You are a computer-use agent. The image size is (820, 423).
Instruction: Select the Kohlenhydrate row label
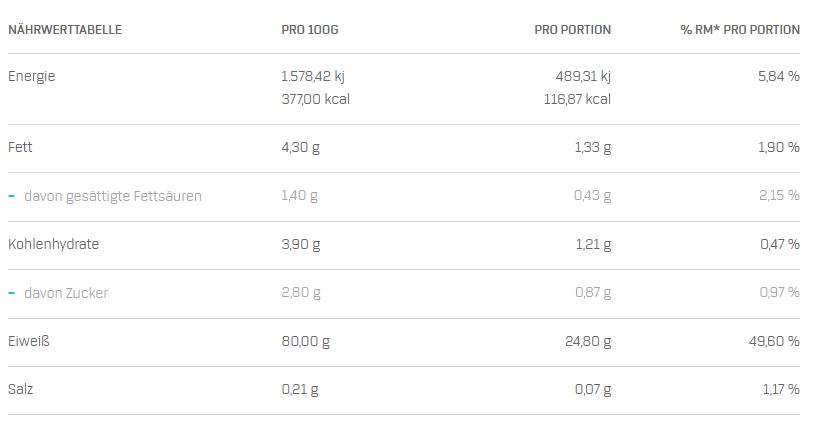pyautogui.click(x=54, y=244)
